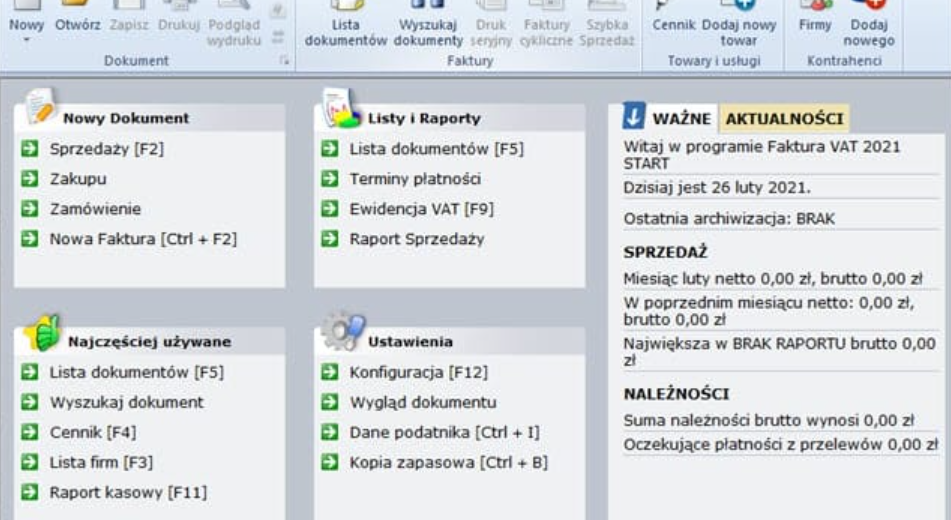Open the Zamówienie new document link
The image size is (951, 520).
pyautogui.click(x=95, y=209)
